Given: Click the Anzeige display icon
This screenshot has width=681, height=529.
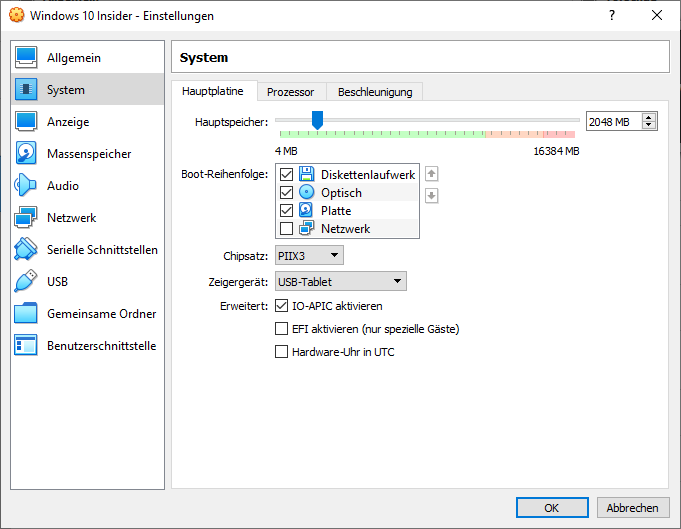Looking at the screenshot, I should click(x=26, y=122).
